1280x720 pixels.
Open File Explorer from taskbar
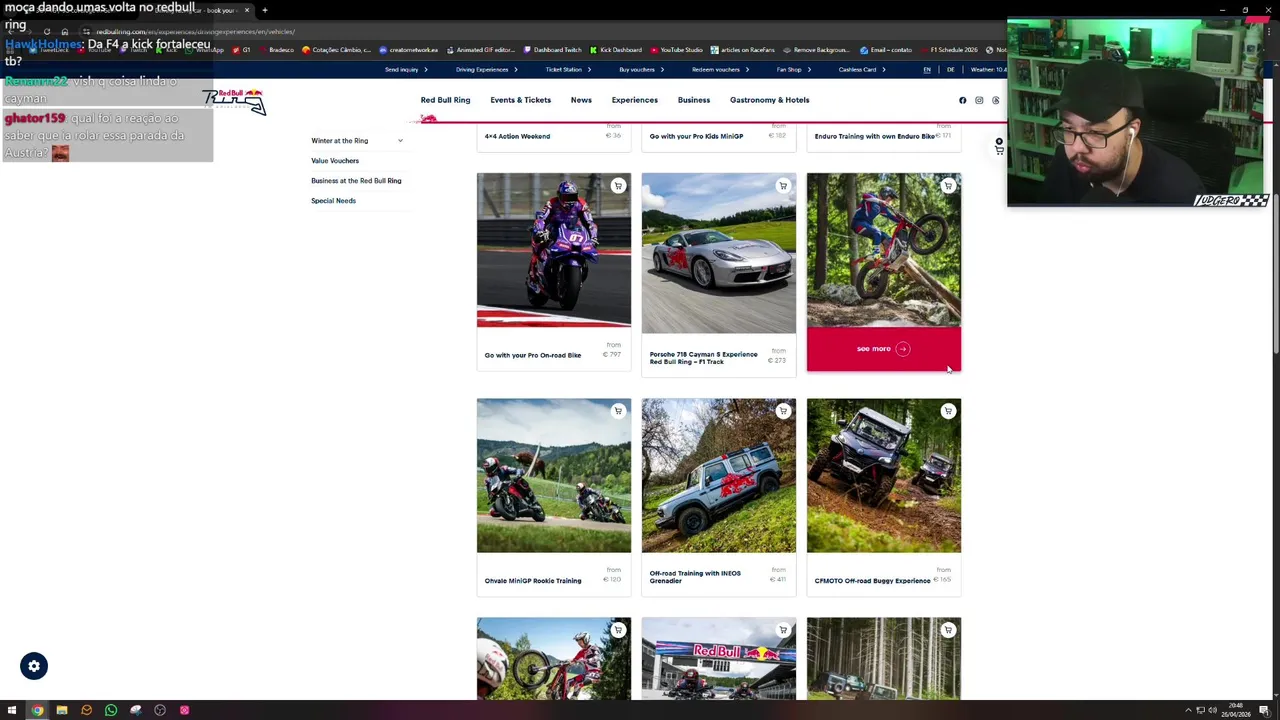coord(62,710)
